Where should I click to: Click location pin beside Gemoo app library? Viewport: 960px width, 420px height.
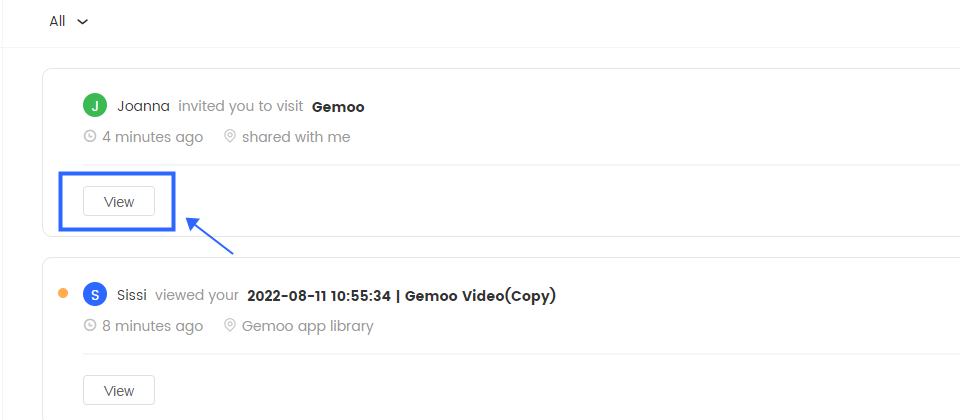click(230, 325)
